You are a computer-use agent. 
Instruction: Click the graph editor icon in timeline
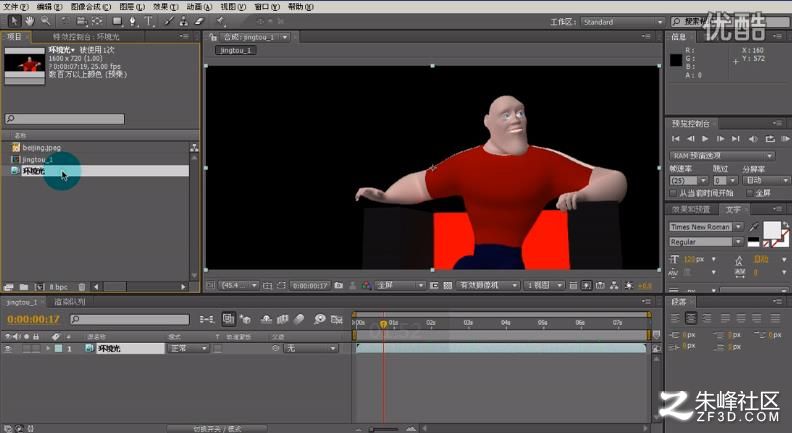pos(337,319)
